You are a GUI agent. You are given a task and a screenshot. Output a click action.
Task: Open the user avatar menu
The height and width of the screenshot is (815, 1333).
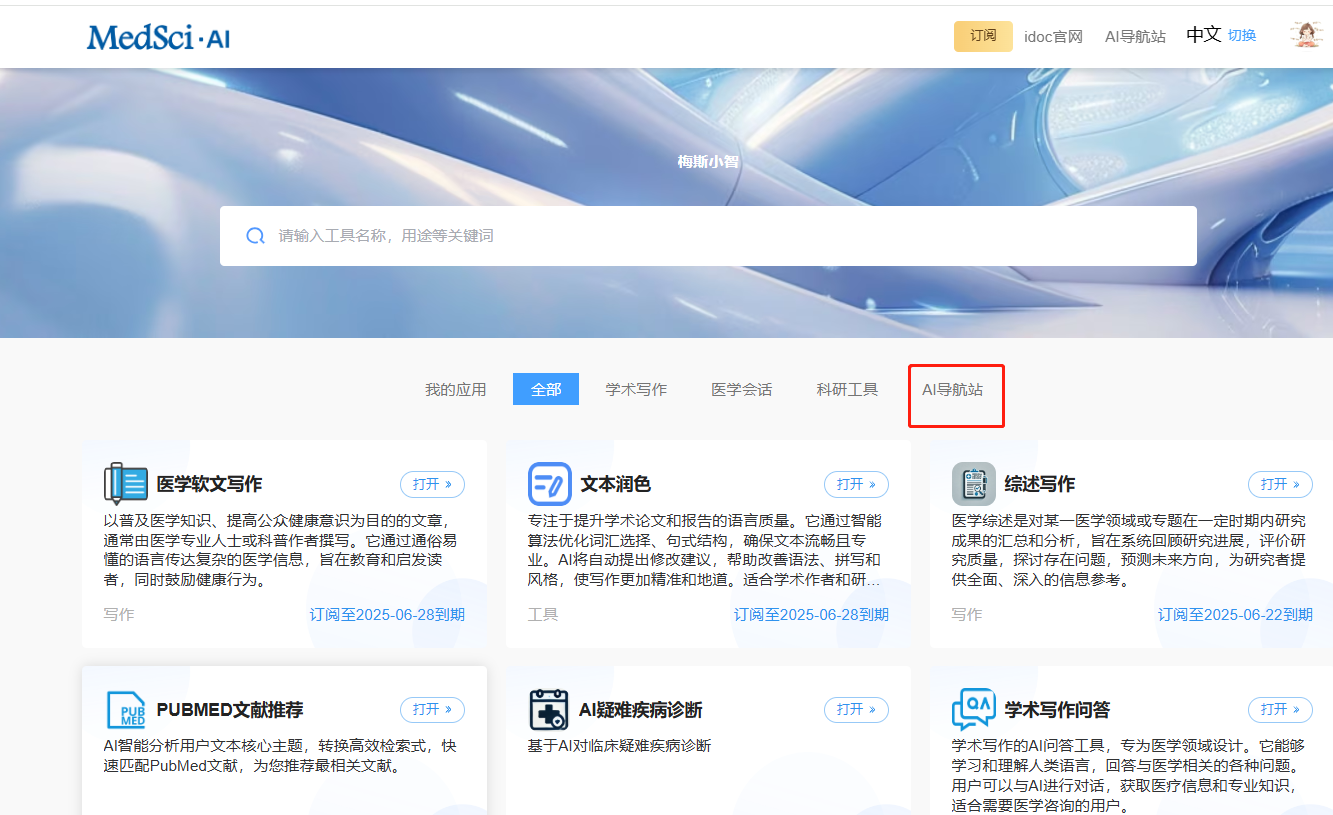(x=1306, y=35)
